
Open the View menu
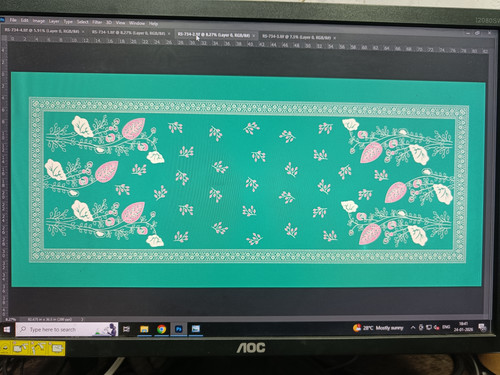click(120, 23)
